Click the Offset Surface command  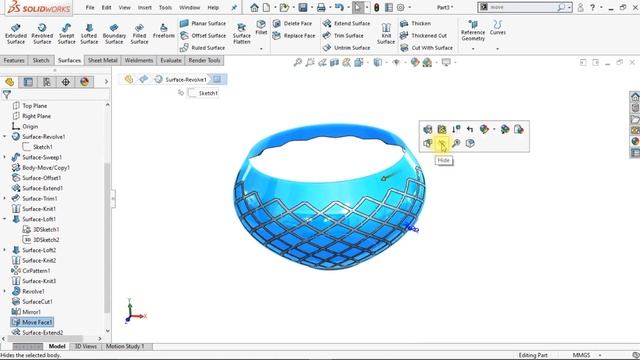203,36
